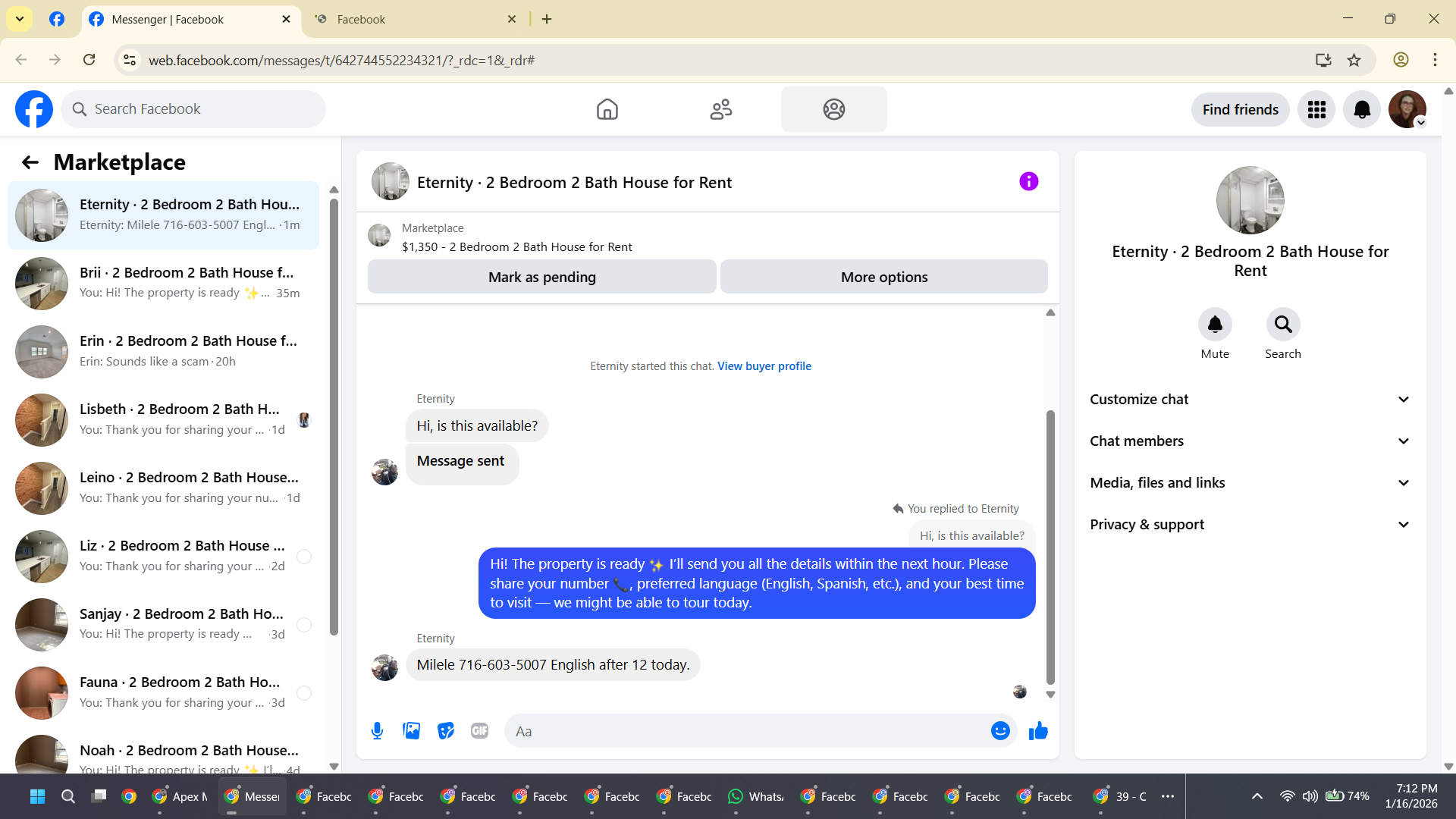This screenshot has height=819, width=1456.
Task: Expand Media, files and links section
Action: [1250, 483]
